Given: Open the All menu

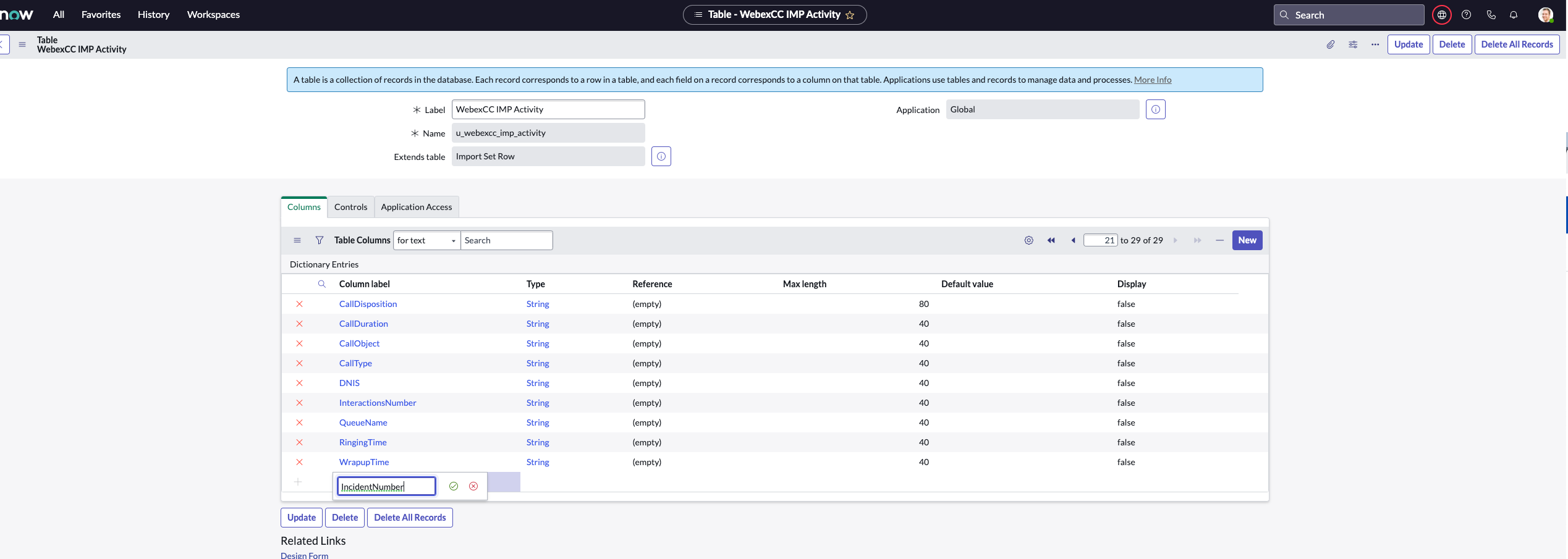Looking at the screenshot, I should [x=59, y=15].
